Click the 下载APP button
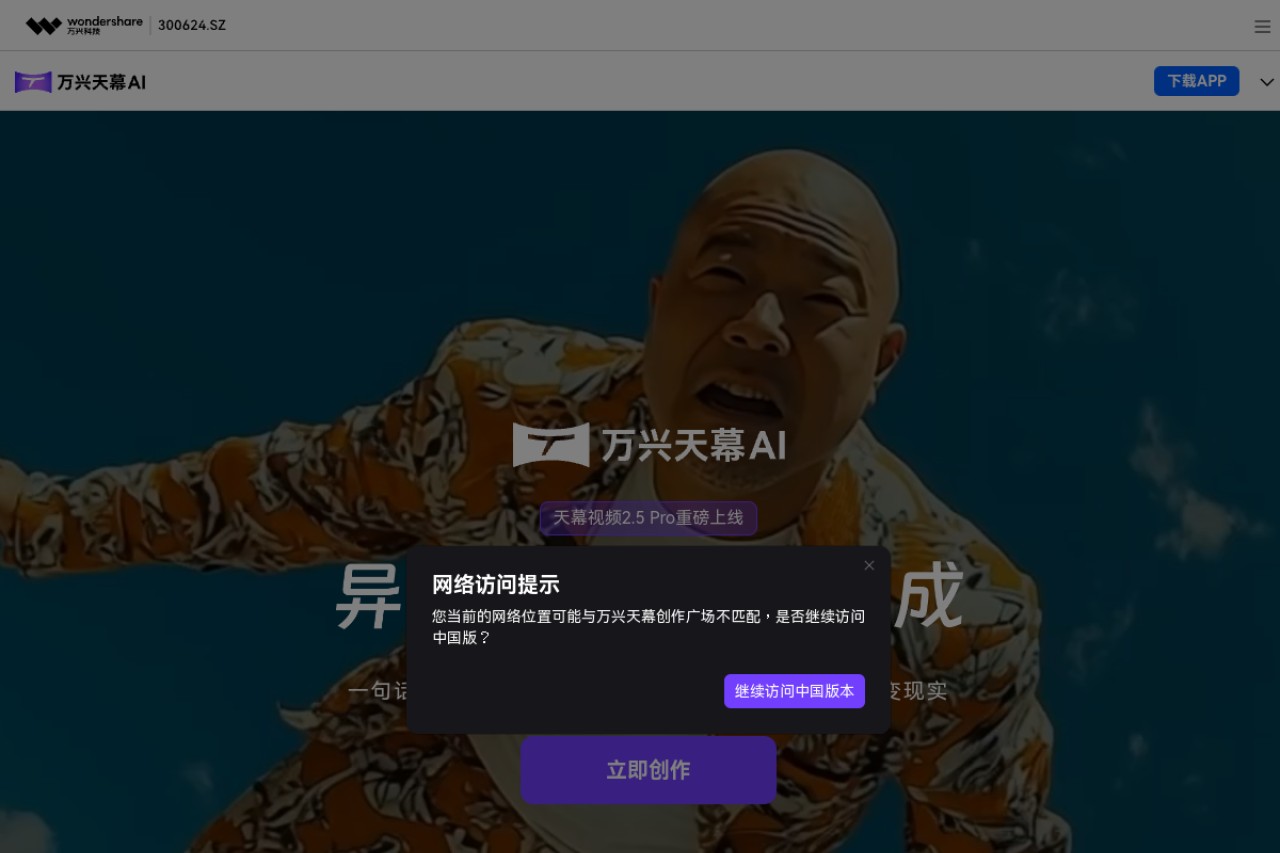The height and width of the screenshot is (853, 1280). point(1196,81)
